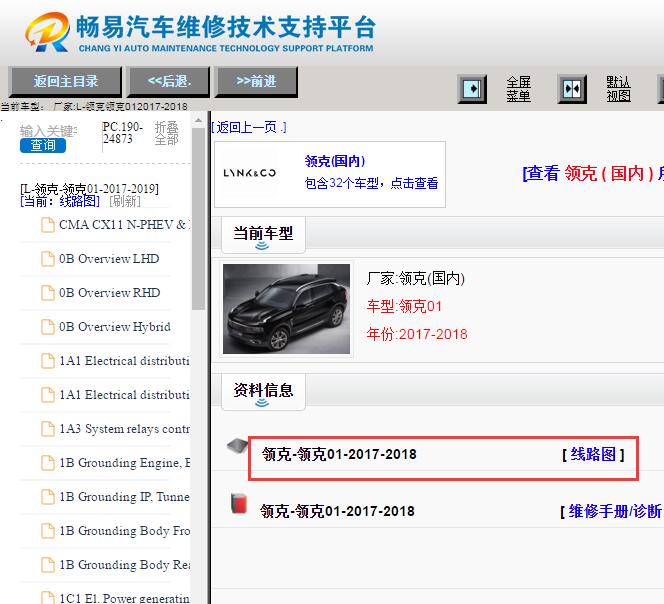Click 领克-领克01-2017-2018 text in 线路图 row
664x604 pixels.
point(339,454)
